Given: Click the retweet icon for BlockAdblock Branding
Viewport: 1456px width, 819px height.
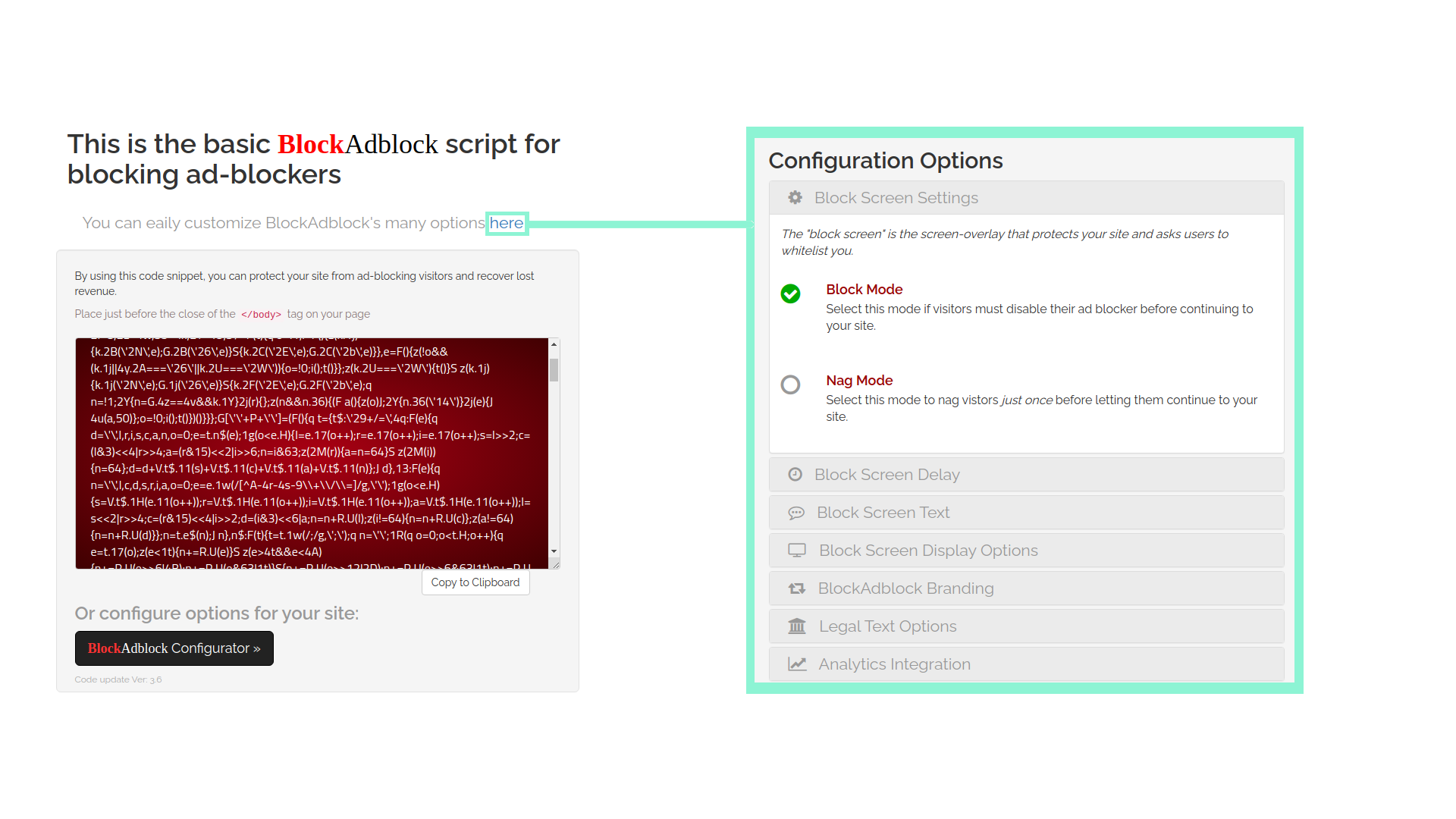Looking at the screenshot, I should click(797, 588).
